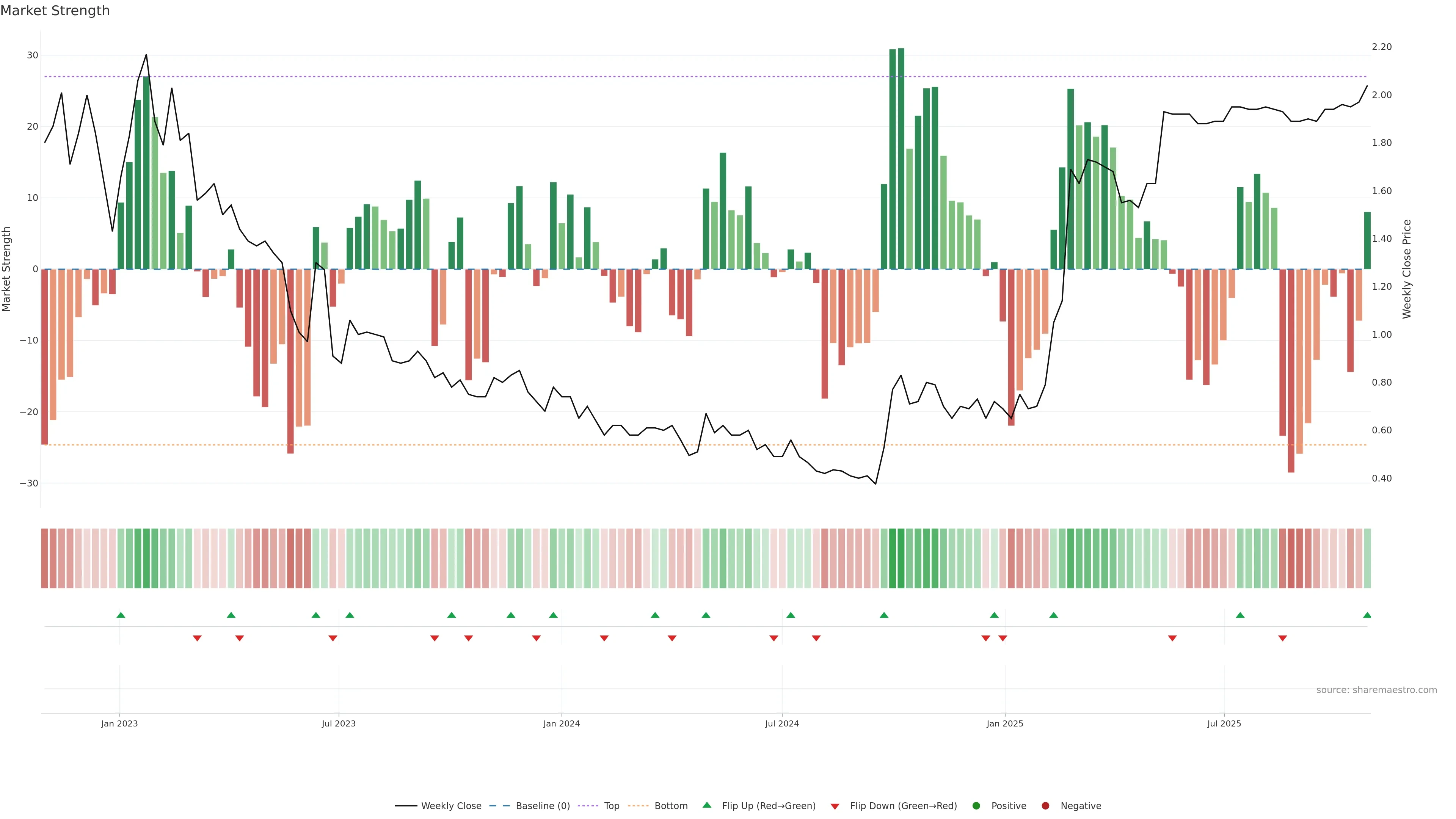Screen dimensions: 1456x819
Task: Click the last red flip-down triangle marker
Action: pos(1282,638)
